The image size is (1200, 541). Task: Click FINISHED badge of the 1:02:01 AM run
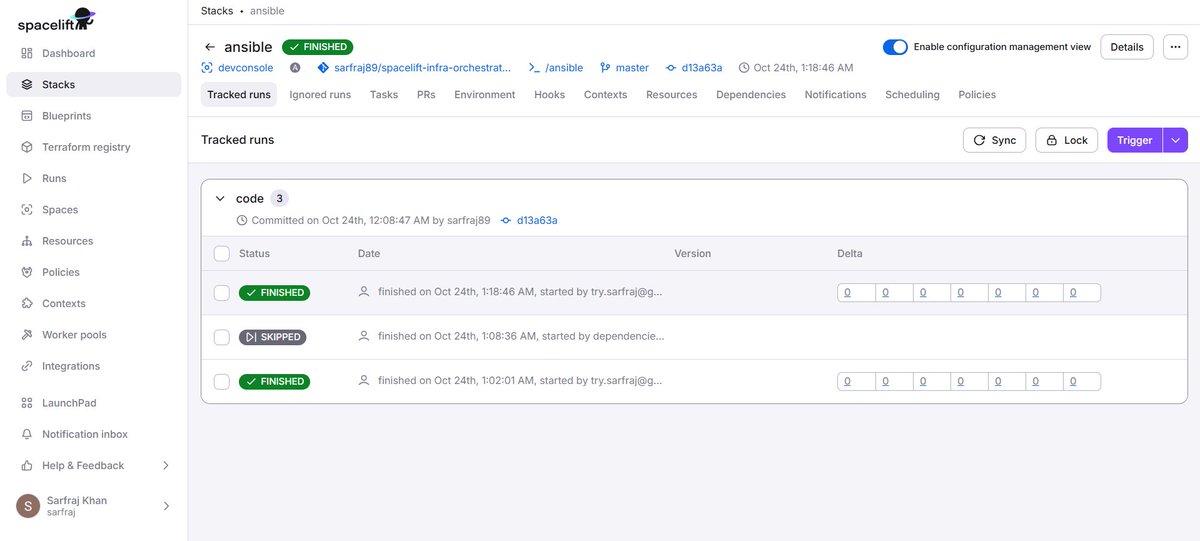click(x=274, y=381)
